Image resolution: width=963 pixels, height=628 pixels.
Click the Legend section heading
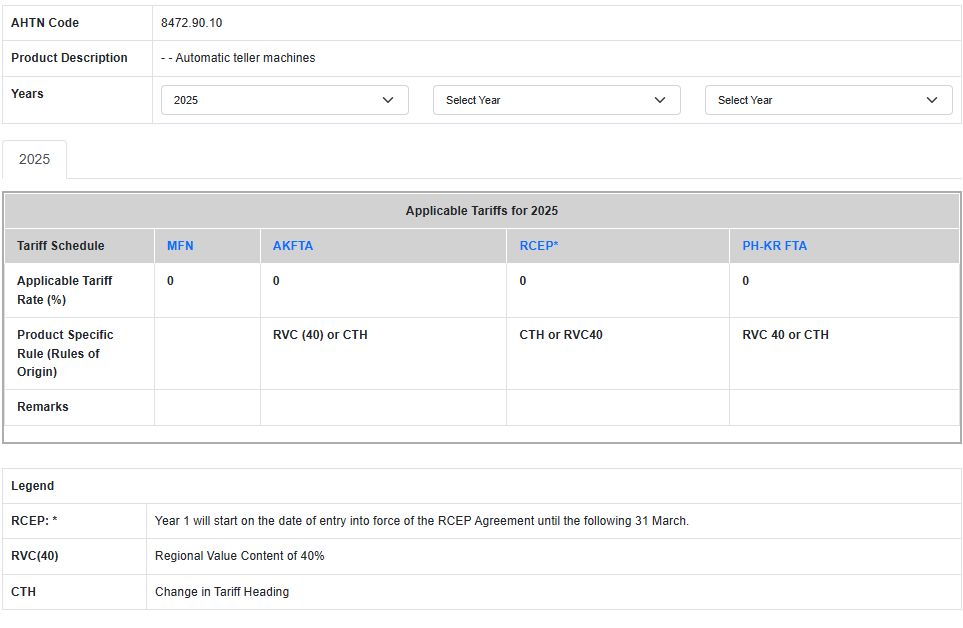(33, 486)
